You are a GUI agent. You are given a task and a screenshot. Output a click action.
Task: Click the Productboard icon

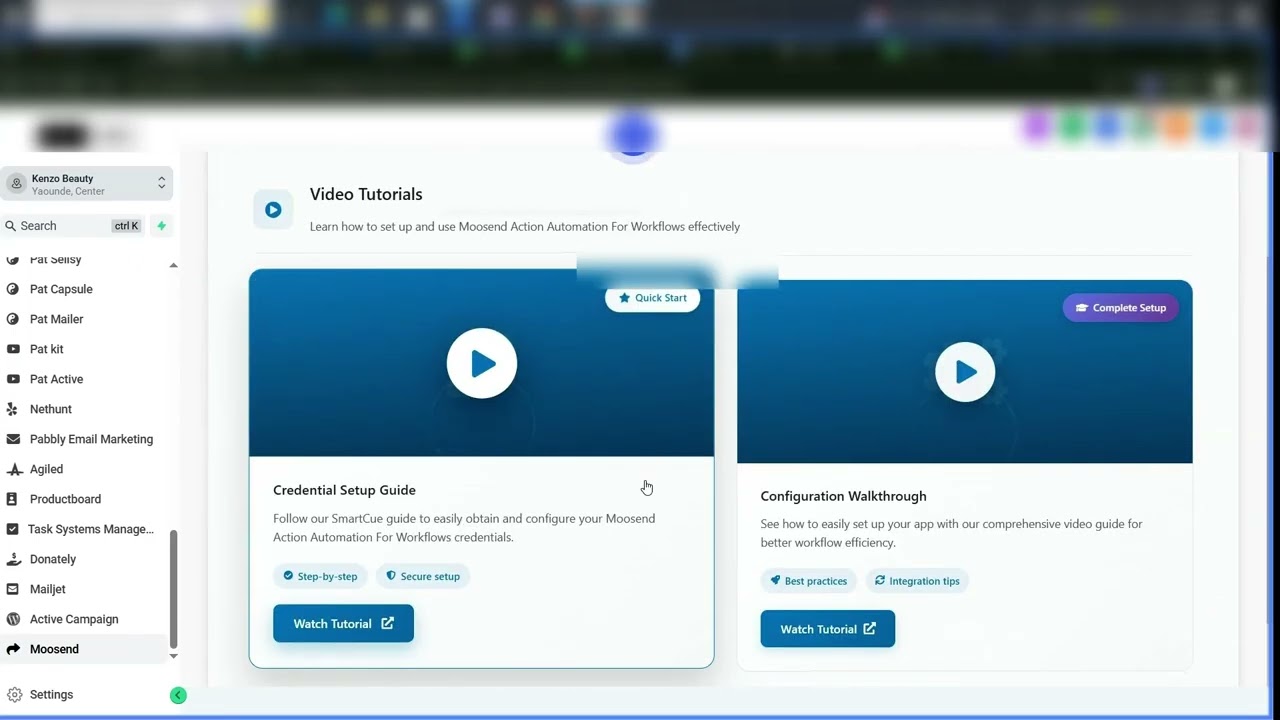13,499
